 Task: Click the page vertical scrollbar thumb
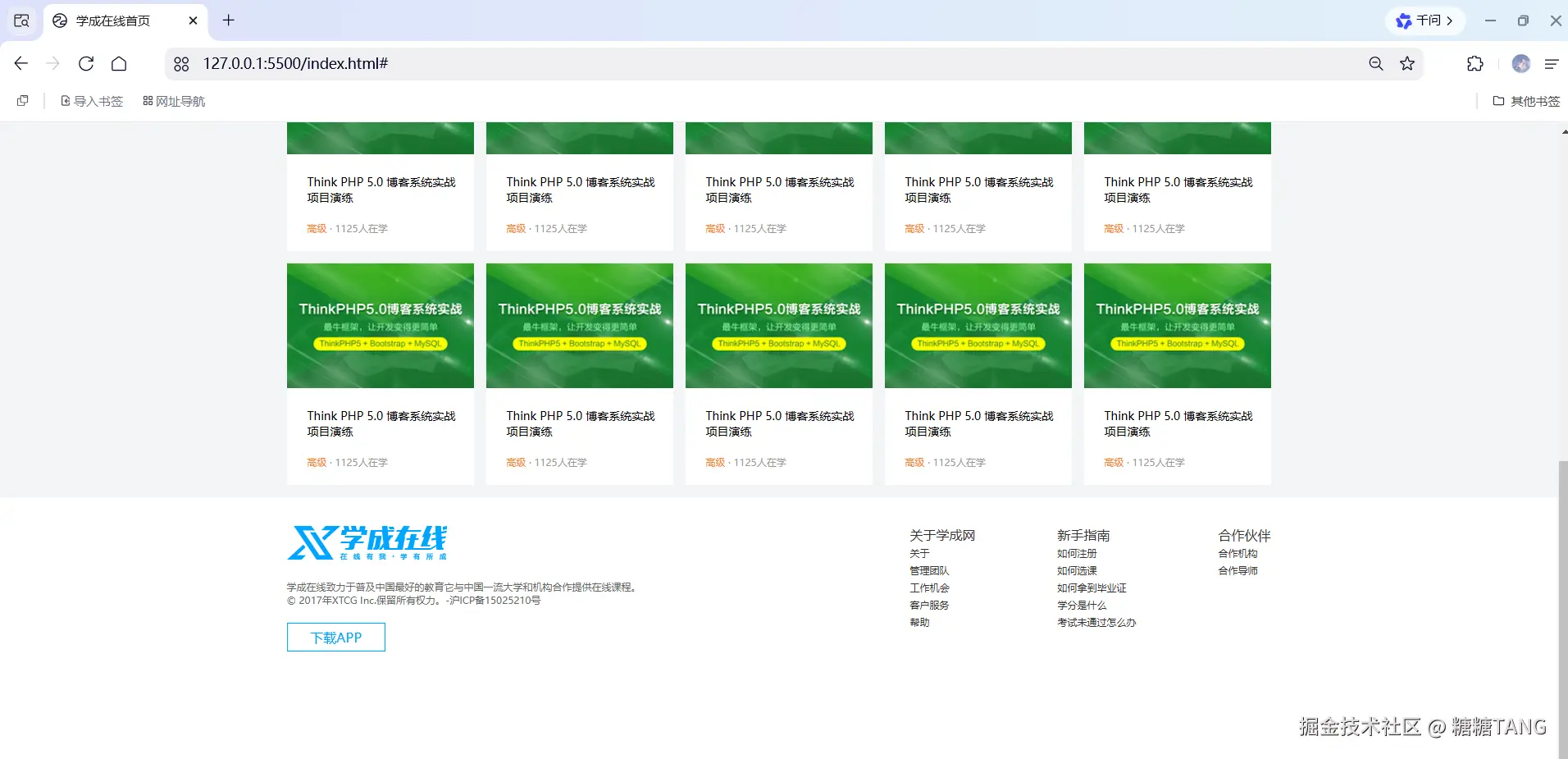pyautogui.click(x=1562, y=607)
